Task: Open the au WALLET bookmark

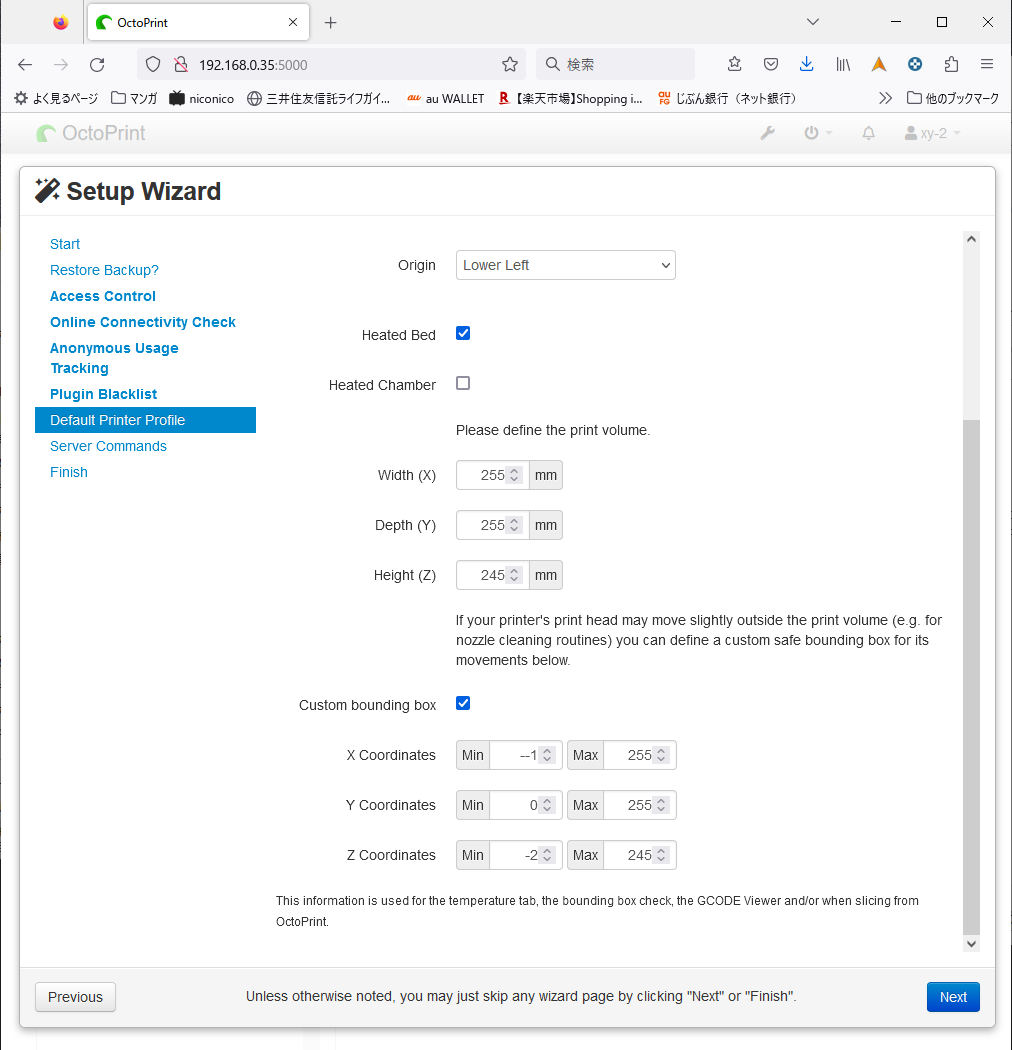Action: coord(445,98)
